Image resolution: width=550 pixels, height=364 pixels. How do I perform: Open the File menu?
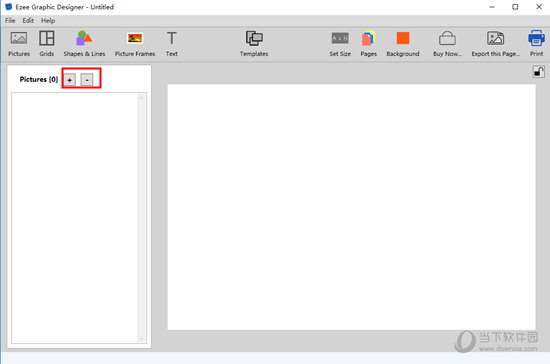[10, 21]
